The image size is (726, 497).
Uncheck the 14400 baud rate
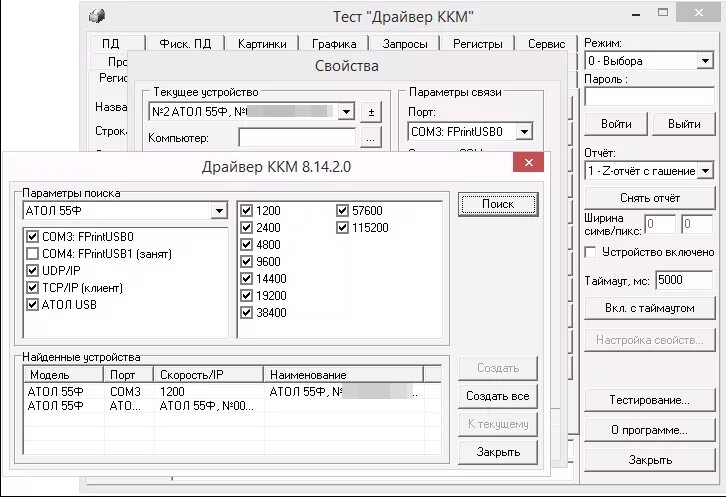(x=246, y=278)
